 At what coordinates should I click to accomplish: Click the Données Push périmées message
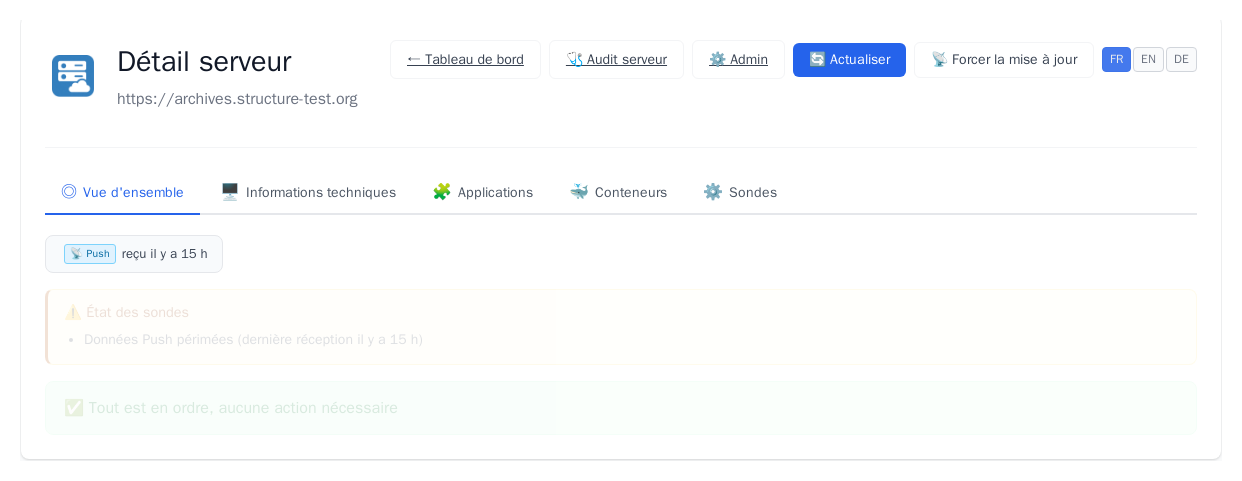pyautogui.click(x=253, y=340)
